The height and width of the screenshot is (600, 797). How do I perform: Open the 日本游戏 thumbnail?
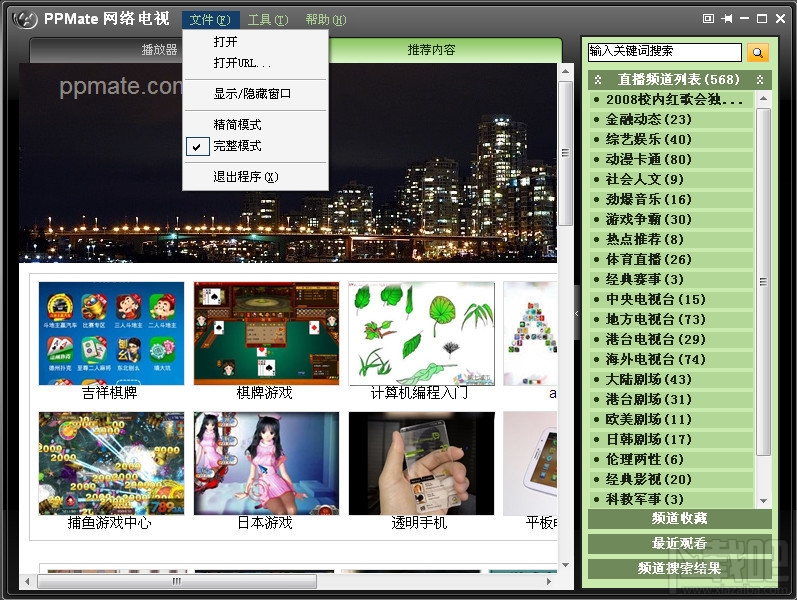(266, 463)
